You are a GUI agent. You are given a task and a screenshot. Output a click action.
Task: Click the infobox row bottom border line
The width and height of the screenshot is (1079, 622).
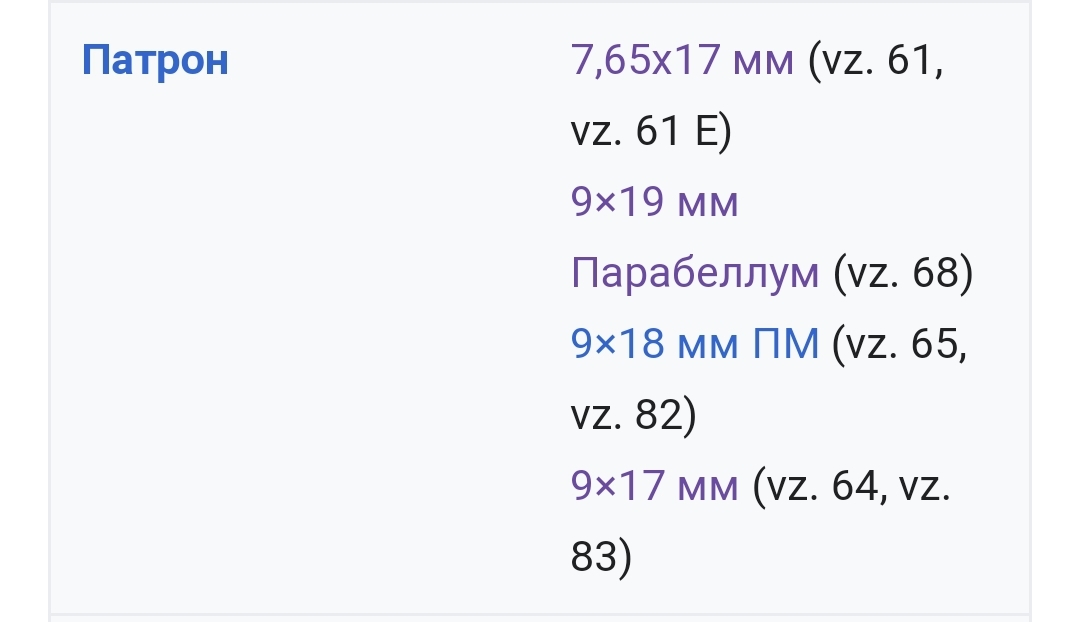point(540,614)
